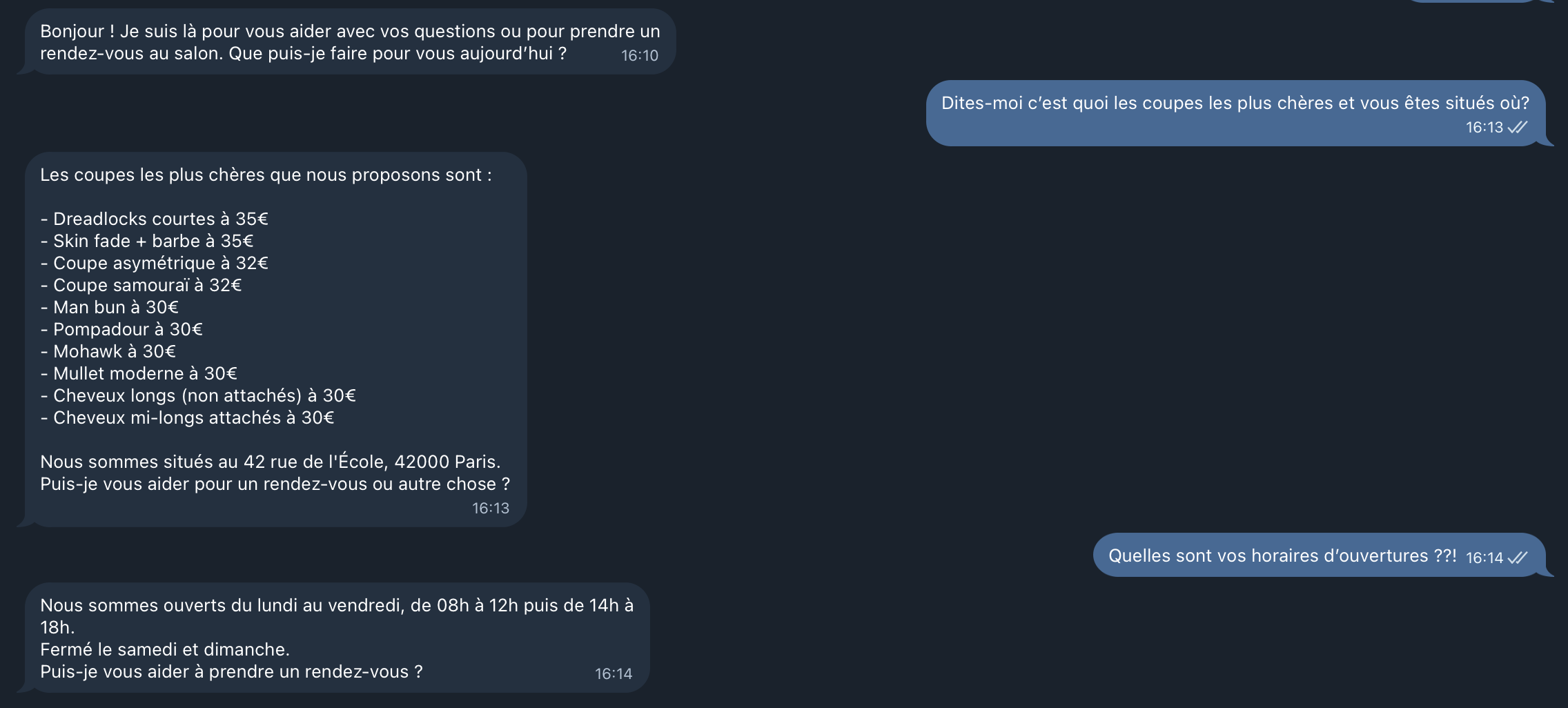Click the message Quelles sont vos horaires d'ouvertures
1568x708 pixels.
click(1282, 555)
